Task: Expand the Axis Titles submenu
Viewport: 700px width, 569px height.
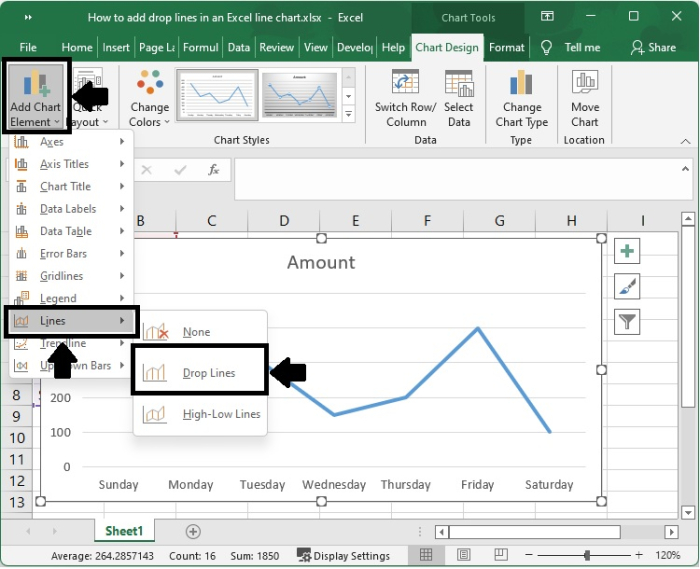Action: click(x=65, y=164)
